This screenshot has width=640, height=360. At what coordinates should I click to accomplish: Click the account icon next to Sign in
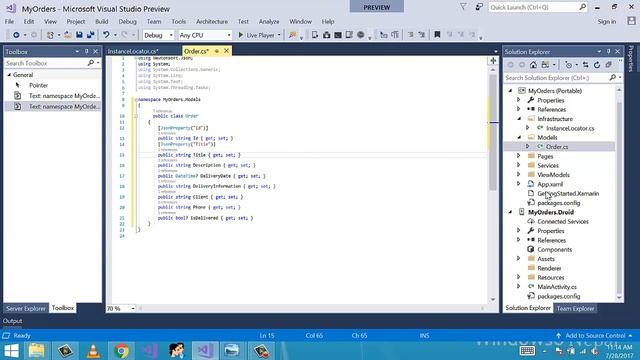point(631,21)
